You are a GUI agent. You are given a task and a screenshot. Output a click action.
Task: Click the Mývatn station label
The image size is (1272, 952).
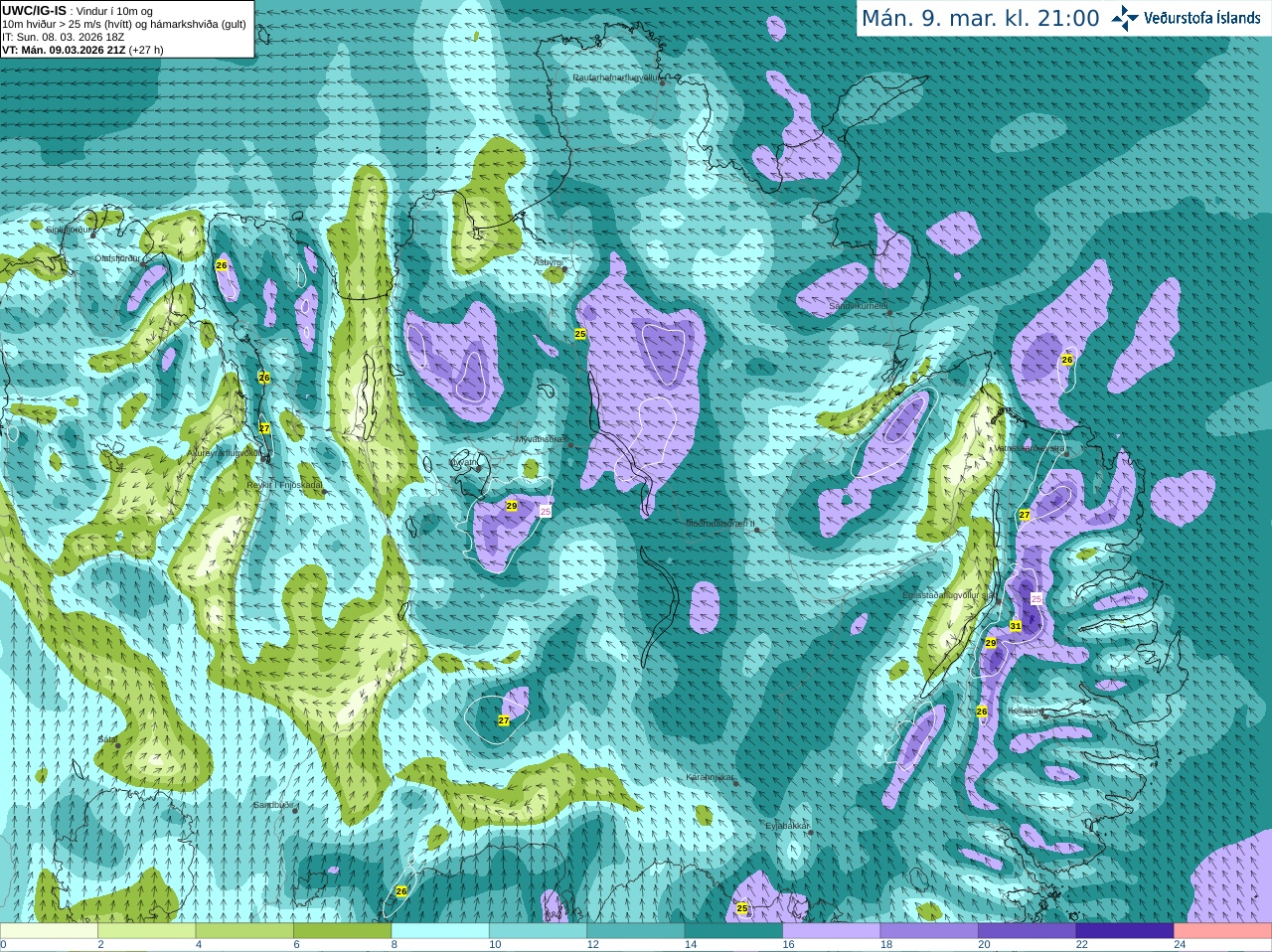(x=463, y=462)
